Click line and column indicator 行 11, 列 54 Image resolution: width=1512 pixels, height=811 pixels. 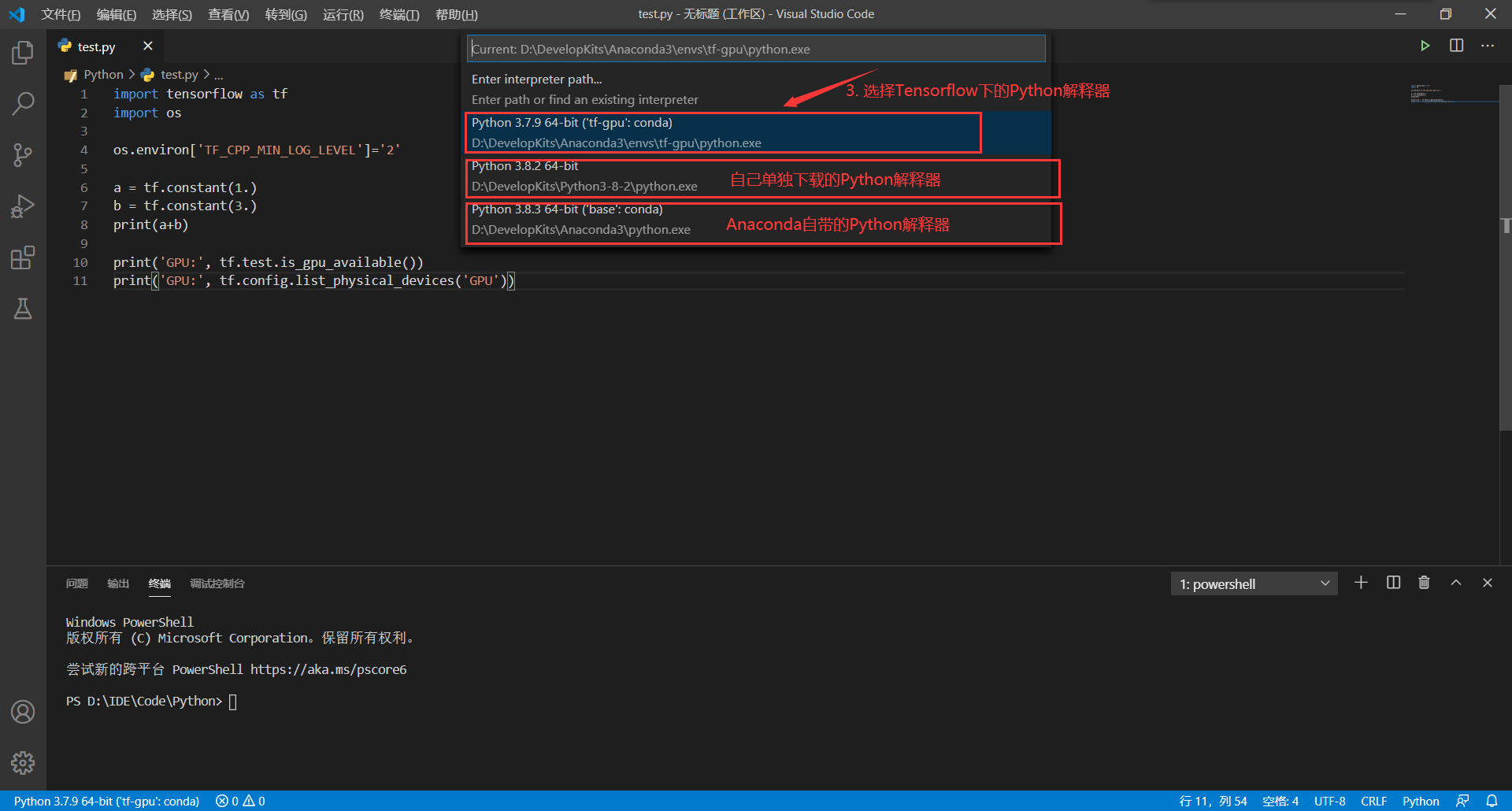click(1213, 801)
